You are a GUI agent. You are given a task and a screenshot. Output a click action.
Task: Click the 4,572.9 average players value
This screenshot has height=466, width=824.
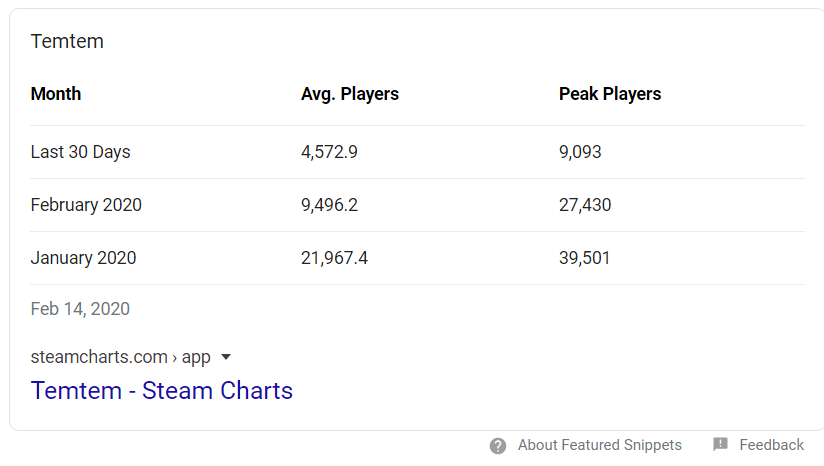[x=329, y=152]
